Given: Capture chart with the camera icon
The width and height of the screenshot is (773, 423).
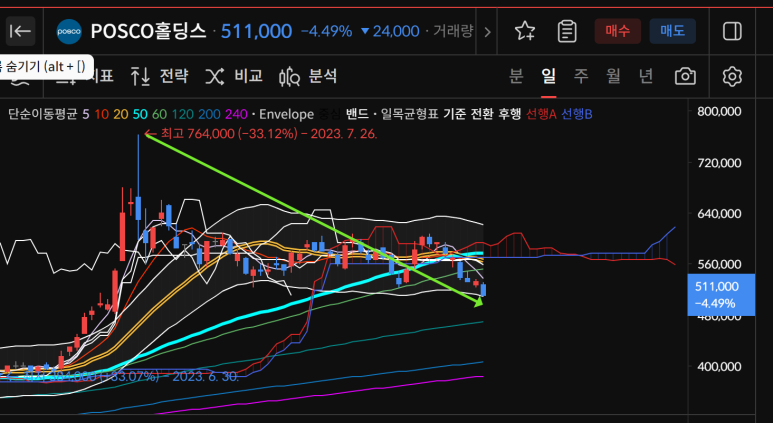Looking at the screenshot, I should (x=685, y=76).
